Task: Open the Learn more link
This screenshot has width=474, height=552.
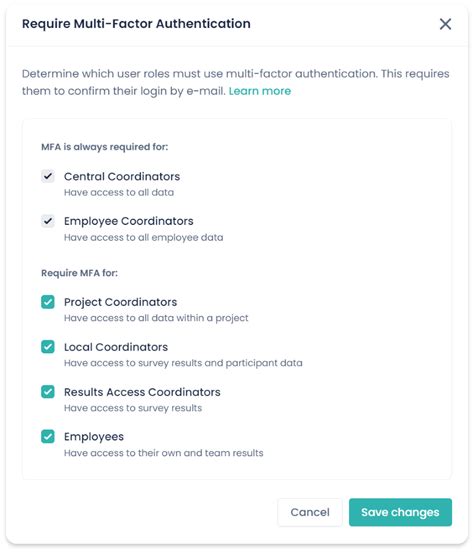Action: click(260, 91)
